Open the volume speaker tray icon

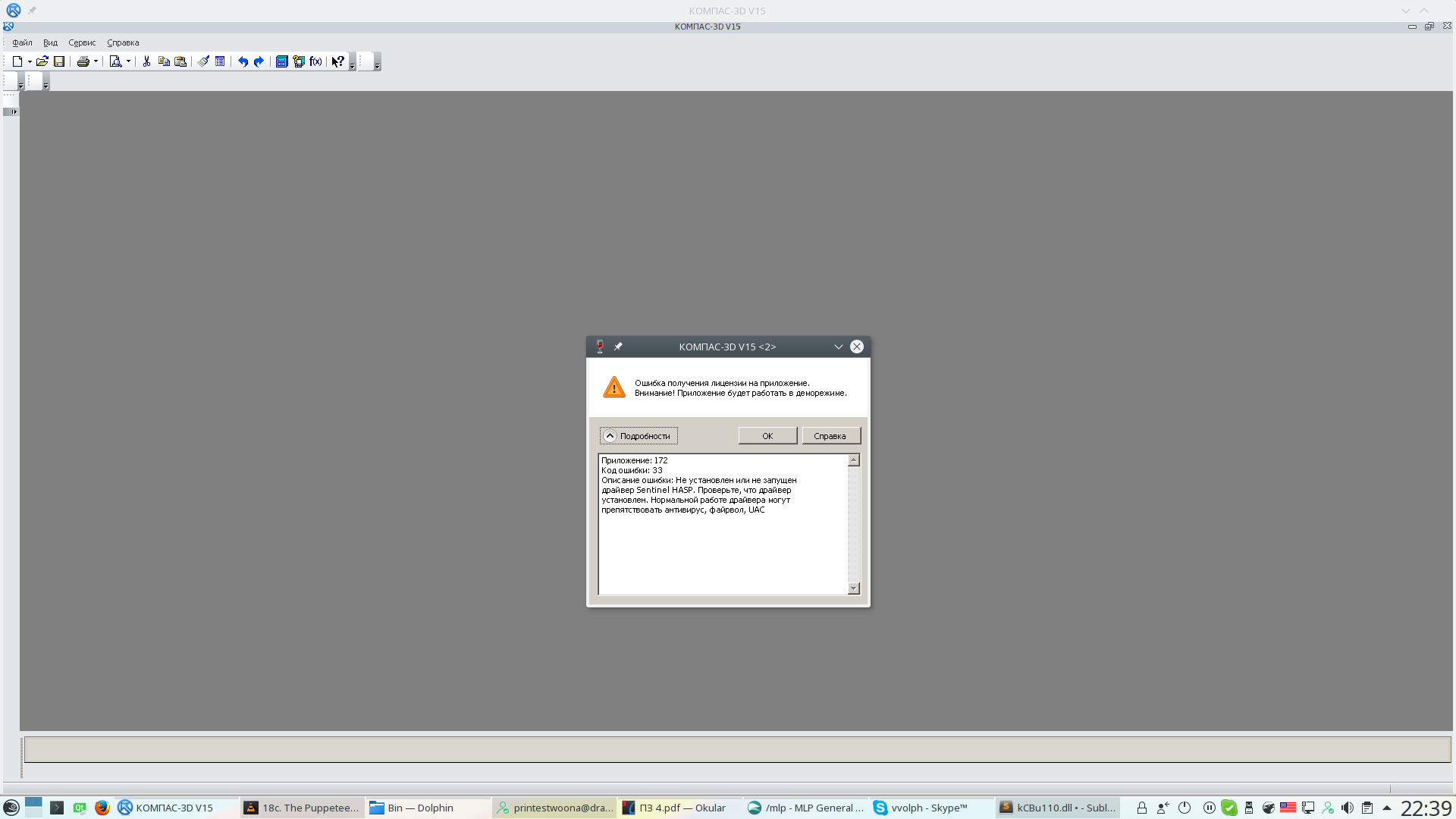pos(1348,808)
